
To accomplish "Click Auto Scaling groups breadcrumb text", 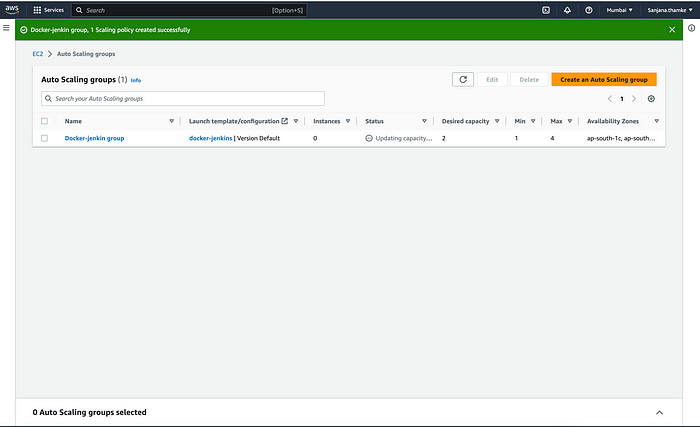I will tap(86, 54).
